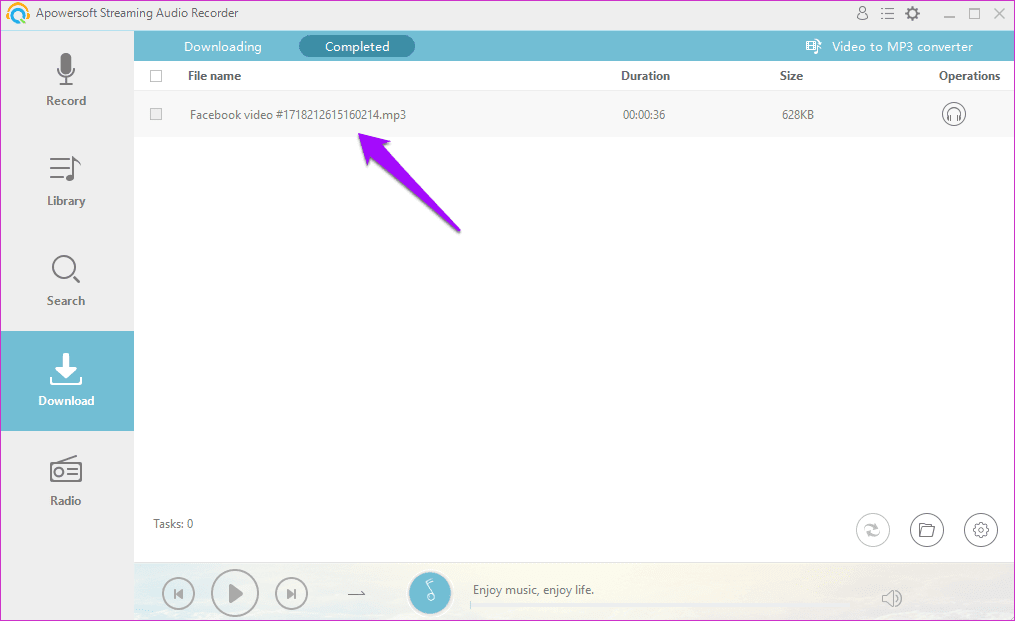Minimize the Apowersoft window

(x=950, y=14)
